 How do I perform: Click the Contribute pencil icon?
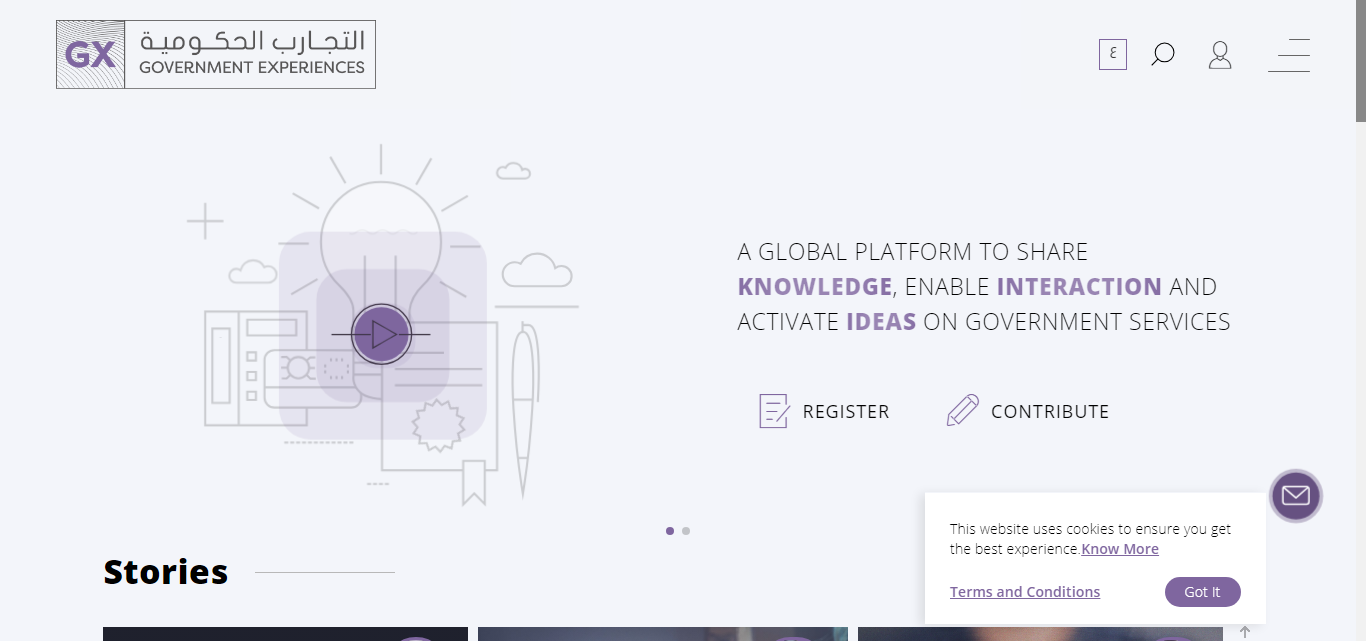pos(962,411)
